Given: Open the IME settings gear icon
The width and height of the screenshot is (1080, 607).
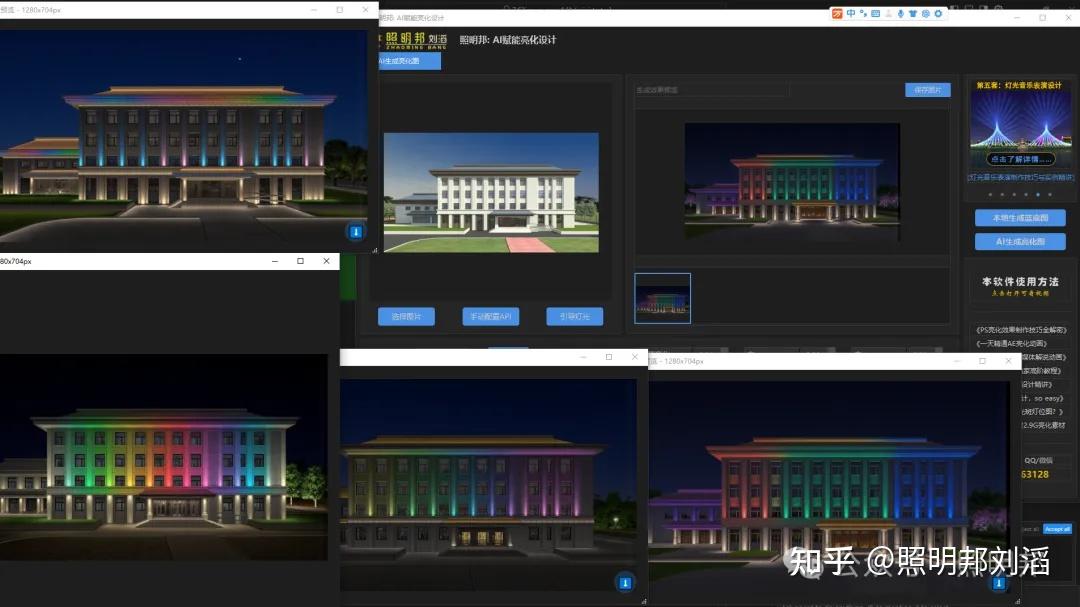Looking at the screenshot, I should 938,14.
